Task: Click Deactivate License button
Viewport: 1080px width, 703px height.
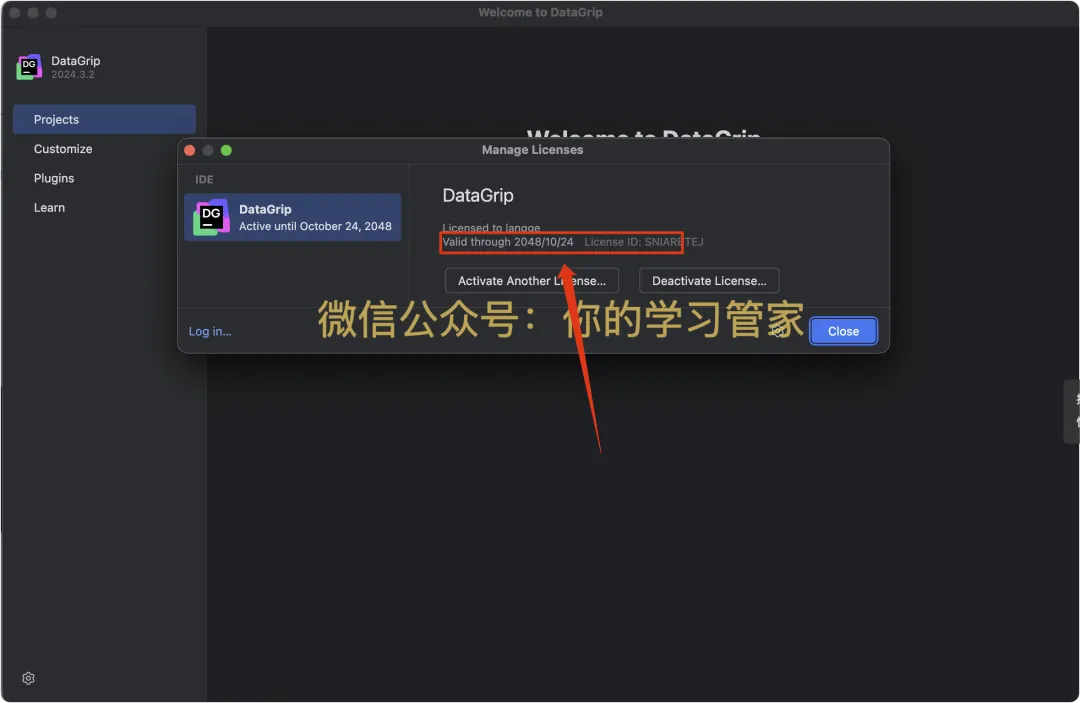Action: click(x=709, y=280)
